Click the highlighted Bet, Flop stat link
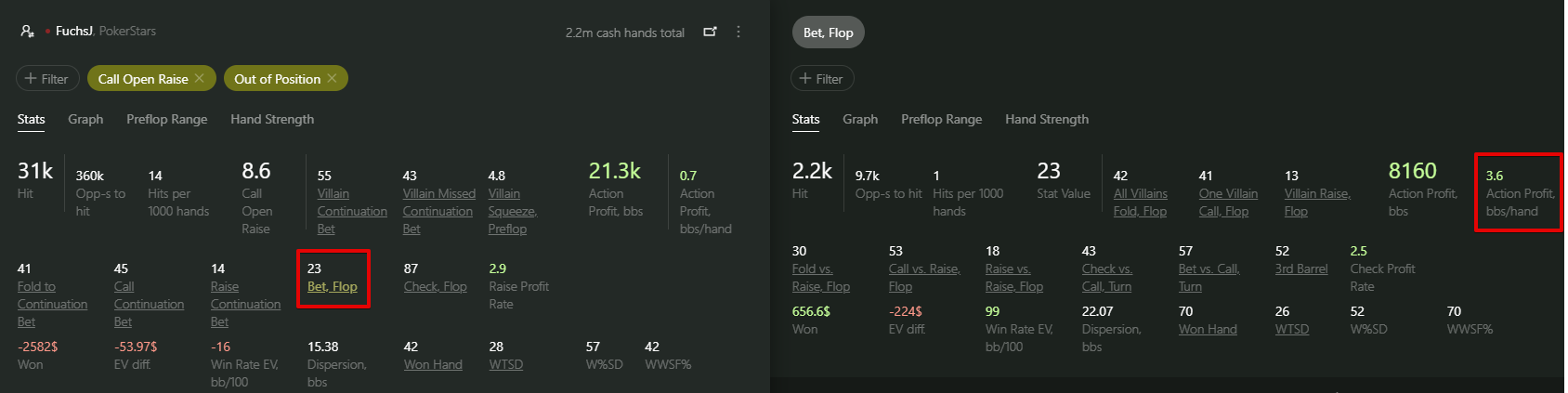 [333, 286]
